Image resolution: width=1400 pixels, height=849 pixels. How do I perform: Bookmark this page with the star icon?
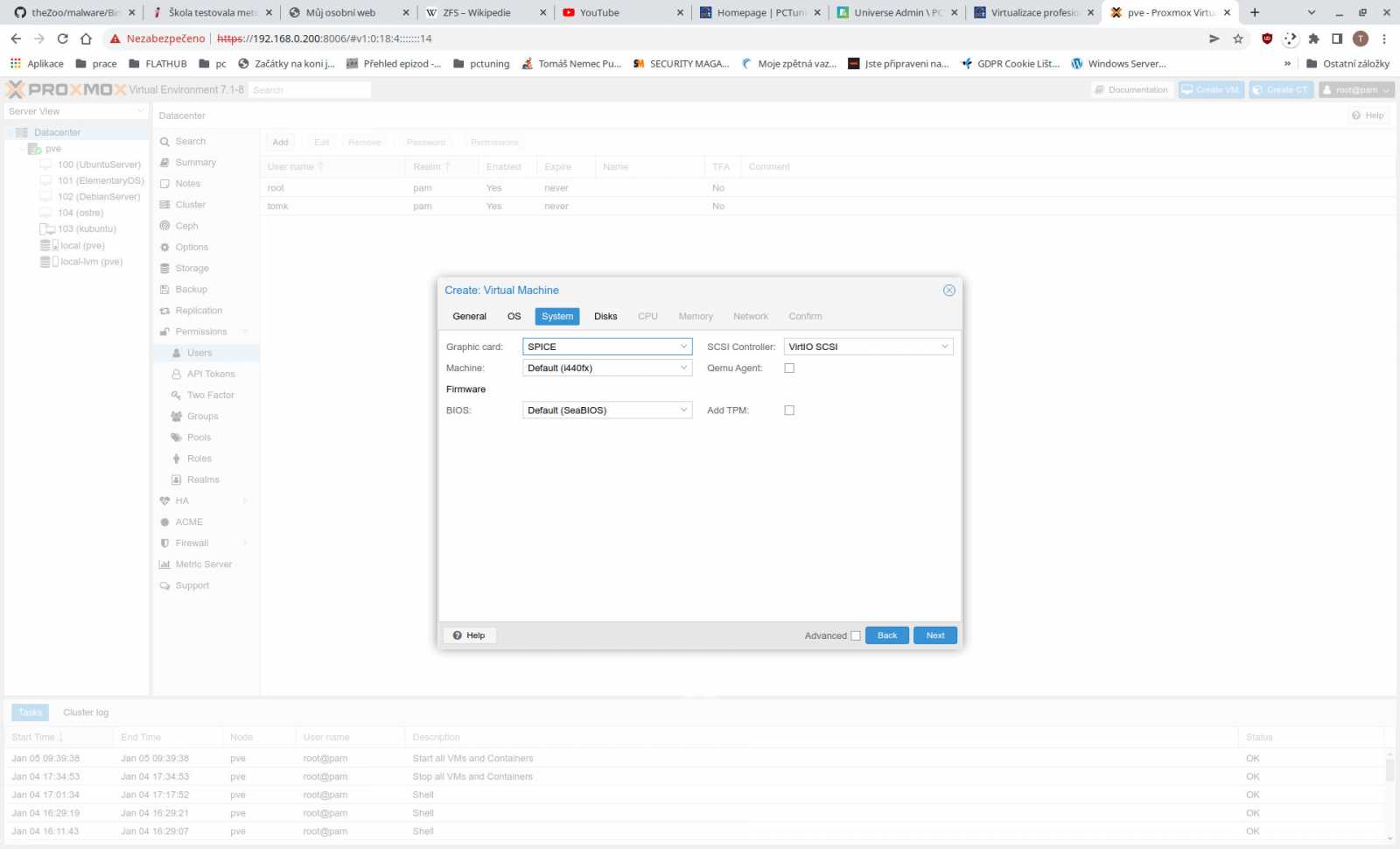(1238, 39)
